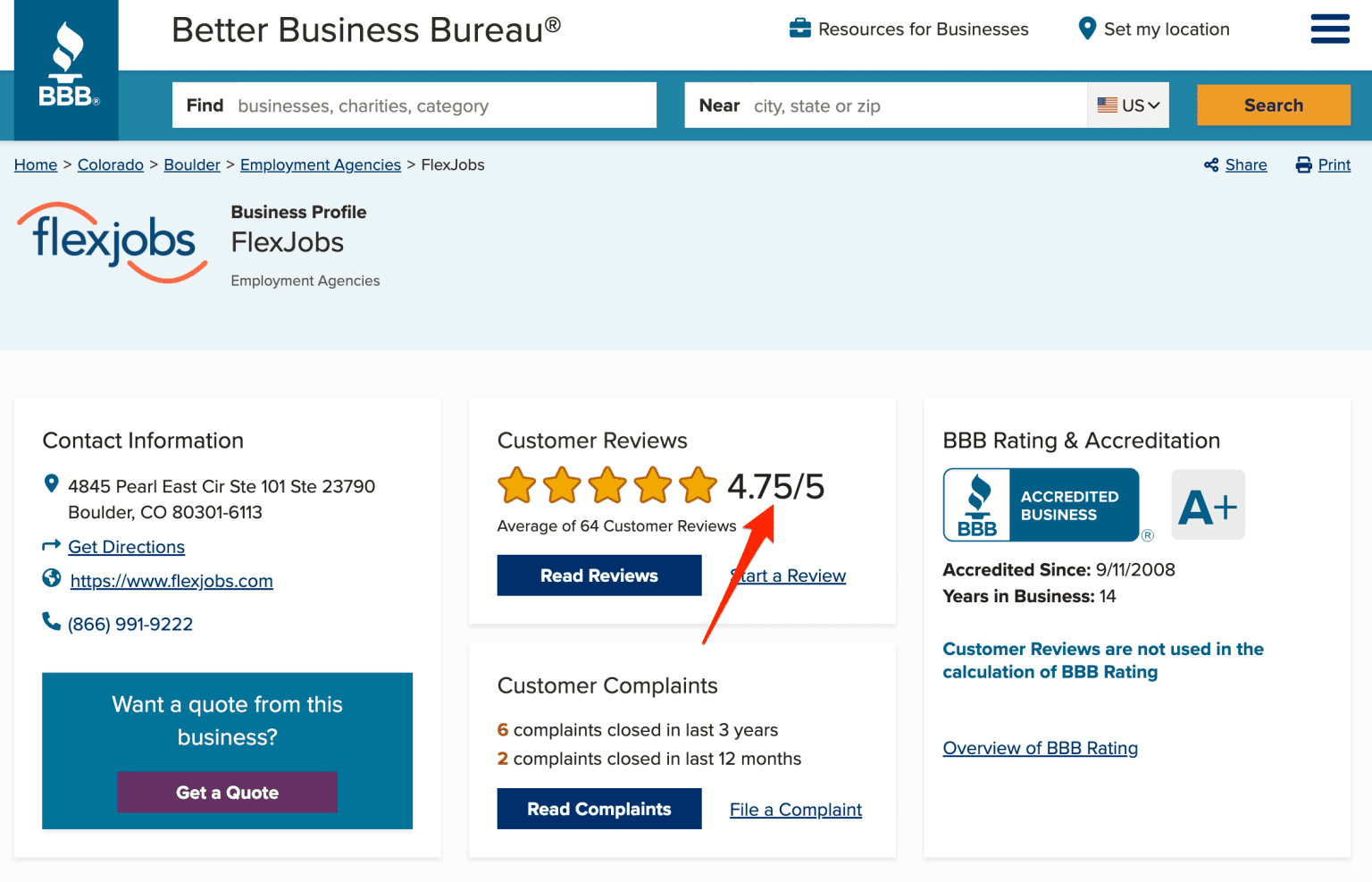Click the Read Reviews button
Viewport: 1372px width, 882px height.
coord(598,575)
